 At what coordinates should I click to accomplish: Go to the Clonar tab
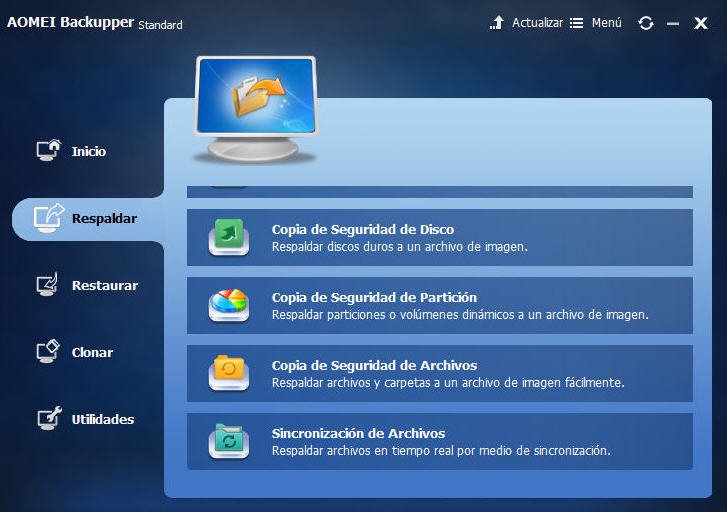tap(92, 352)
